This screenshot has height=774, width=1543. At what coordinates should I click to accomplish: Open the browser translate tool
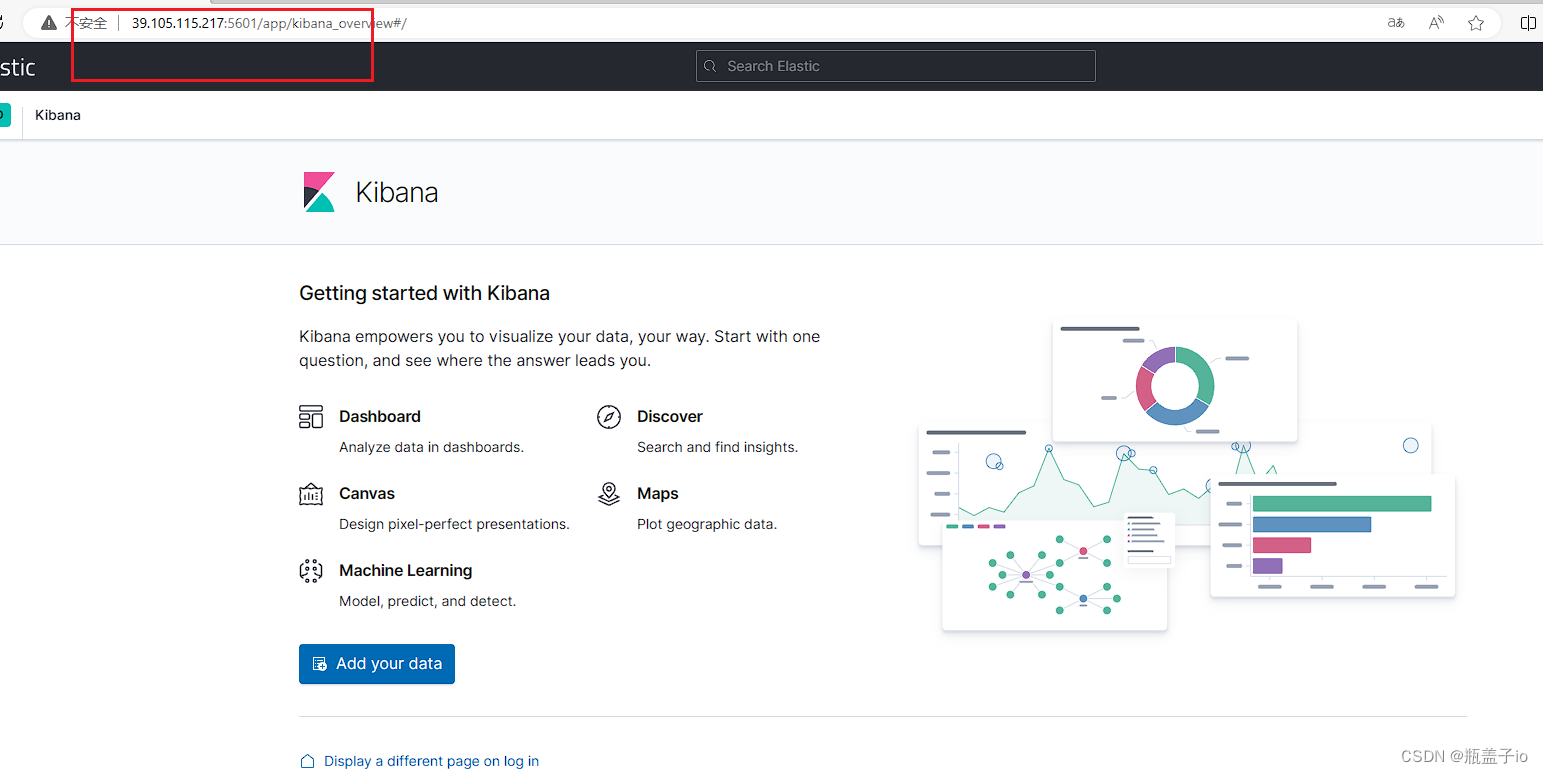[1395, 22]
